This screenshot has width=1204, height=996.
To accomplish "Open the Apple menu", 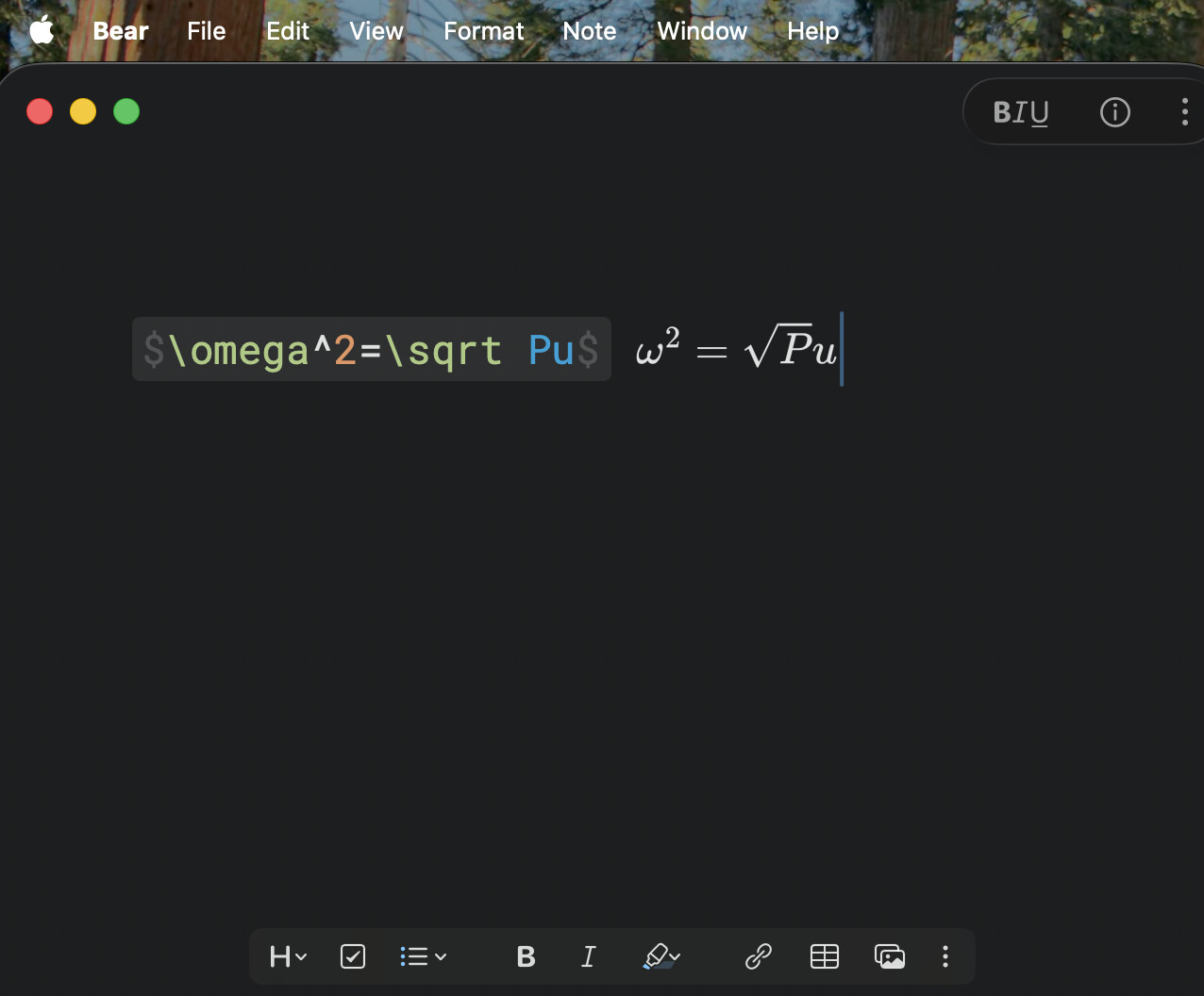I will [x=42, y=31].
